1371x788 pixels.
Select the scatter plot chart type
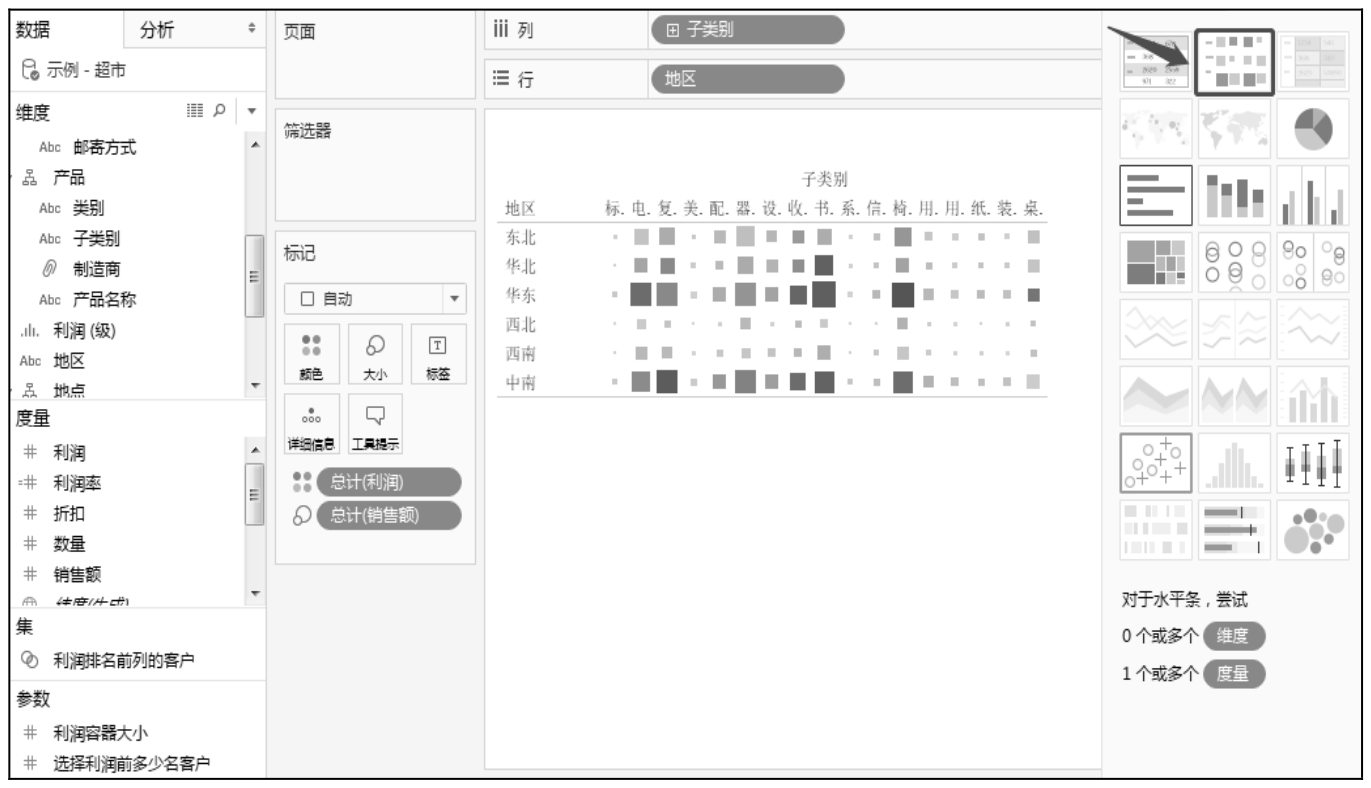click(x=1156, y=463)
